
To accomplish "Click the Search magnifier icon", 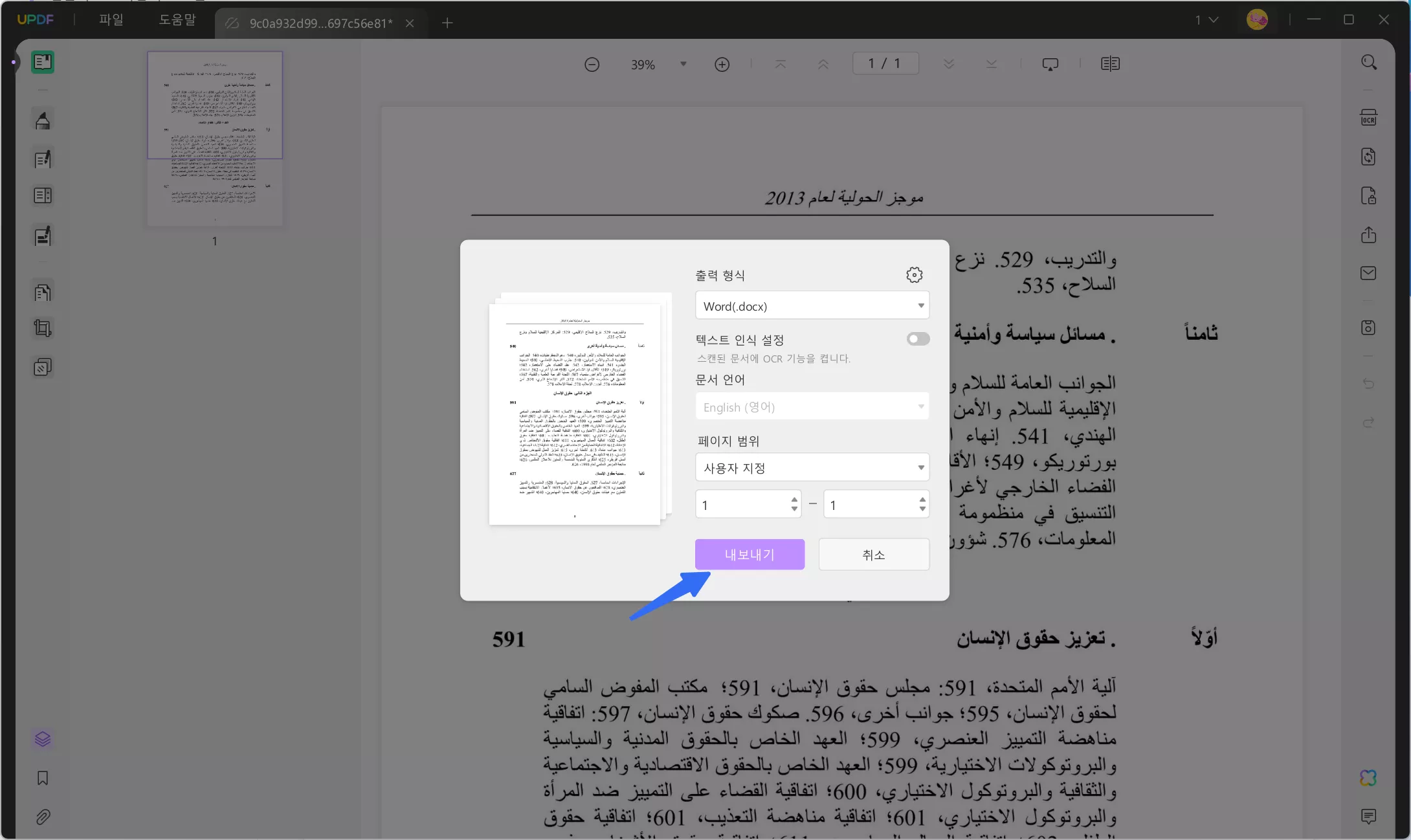I will [x=1368, y=62].
